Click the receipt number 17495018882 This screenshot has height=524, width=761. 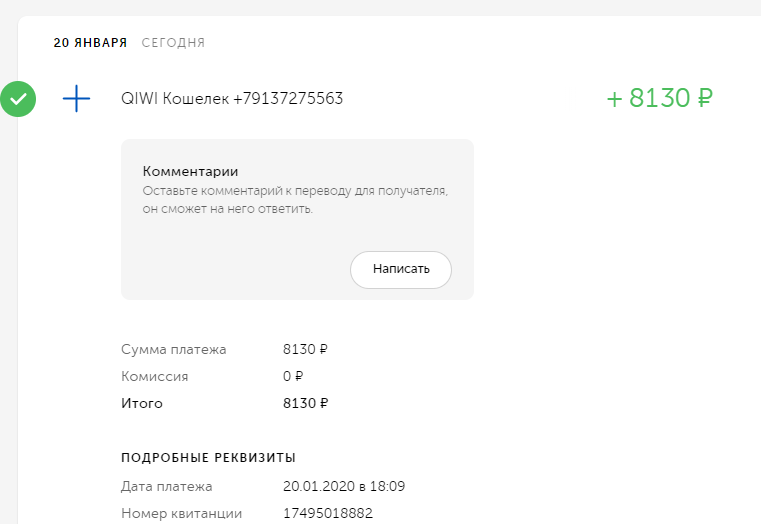click(x=328, y=514)
